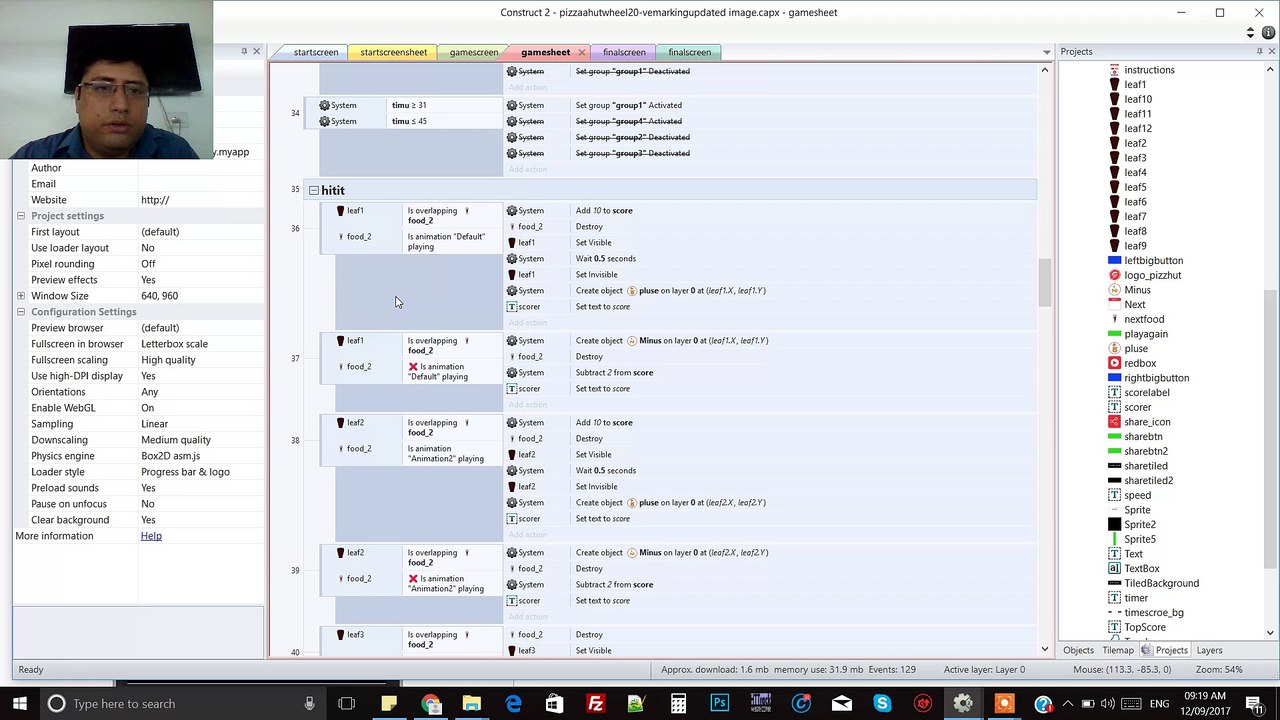Open FileZilla from the taskbar
Image resolution: width=1280 pixels, height=720 pixels.
click(596, 703)
